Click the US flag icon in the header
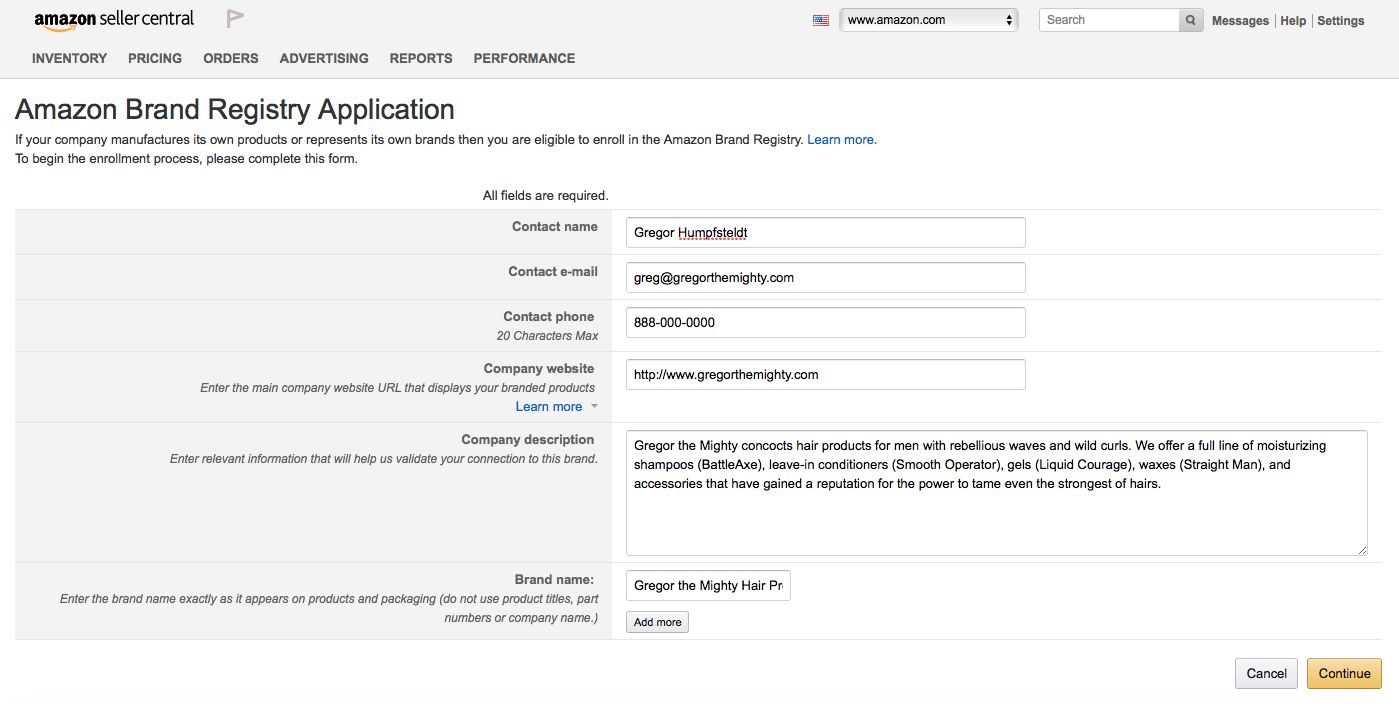The height and width of the screenshot is (704, 1399). coord(820,19)
